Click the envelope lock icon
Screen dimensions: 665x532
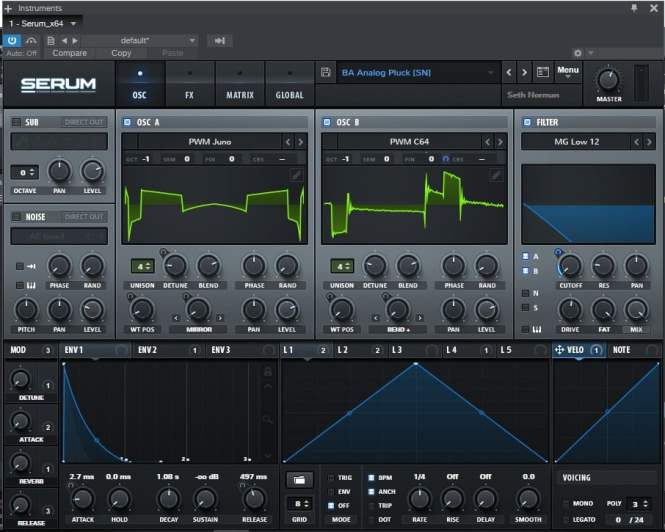pyautogui.click(x=268, y=372)
